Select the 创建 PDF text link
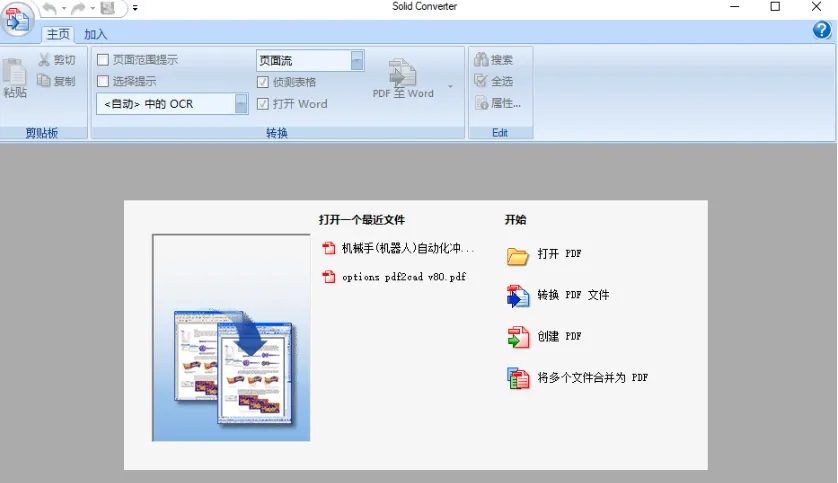Screen dimensions: 838x483 559,336
